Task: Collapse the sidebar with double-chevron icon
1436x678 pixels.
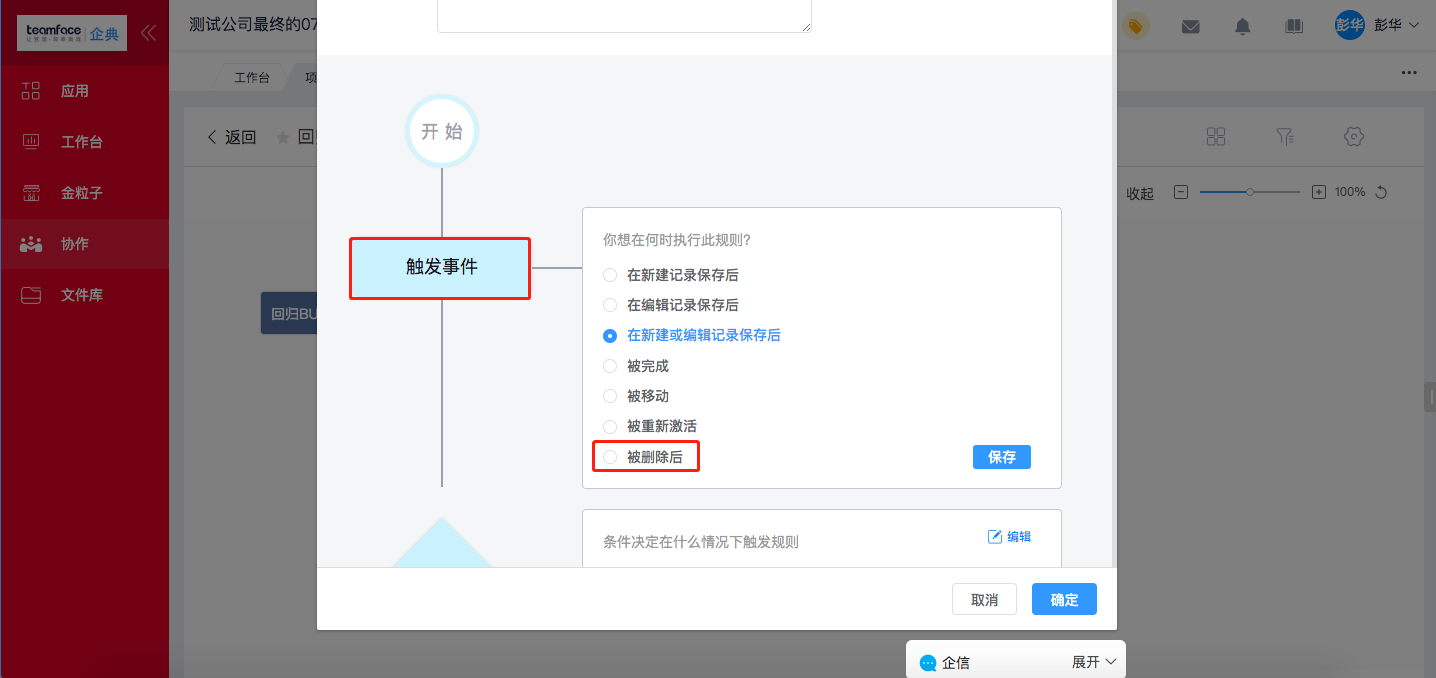Action: [148, 32]
